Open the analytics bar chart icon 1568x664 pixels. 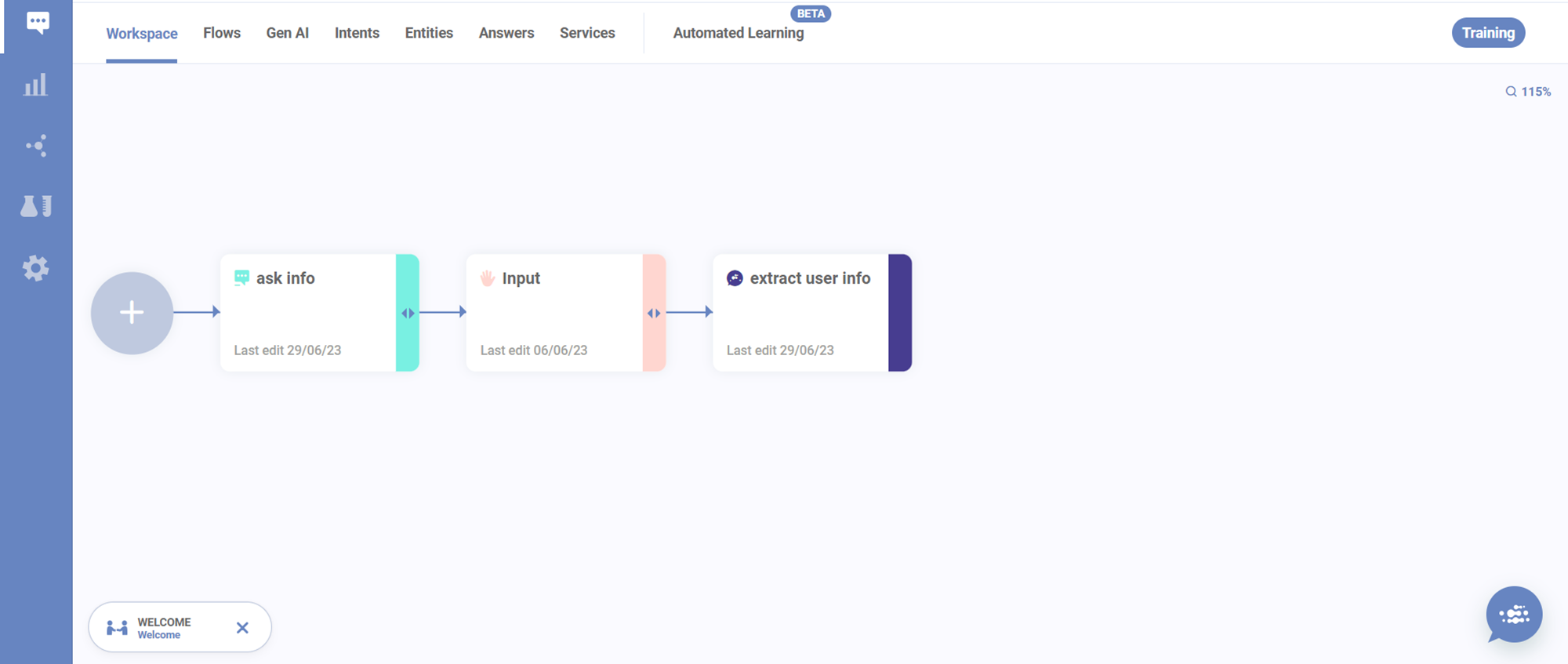coord(35,85)
